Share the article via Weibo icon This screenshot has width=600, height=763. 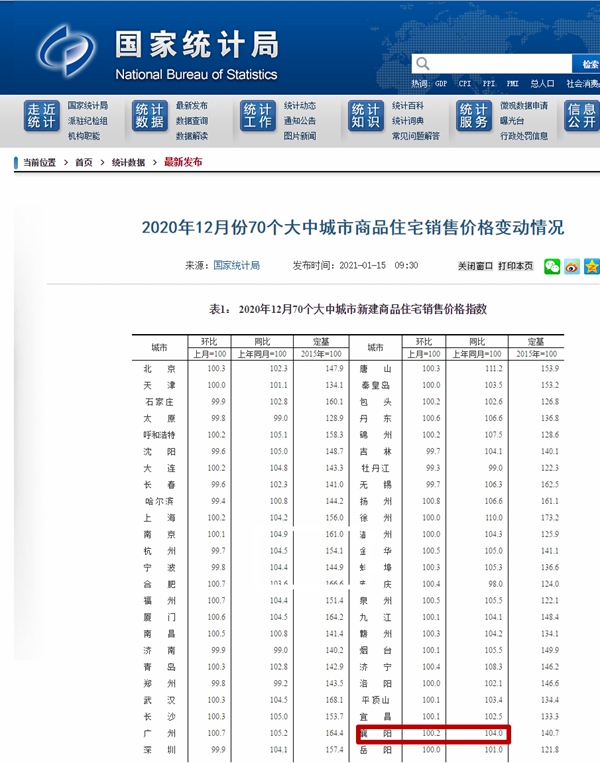coord(572,266)
